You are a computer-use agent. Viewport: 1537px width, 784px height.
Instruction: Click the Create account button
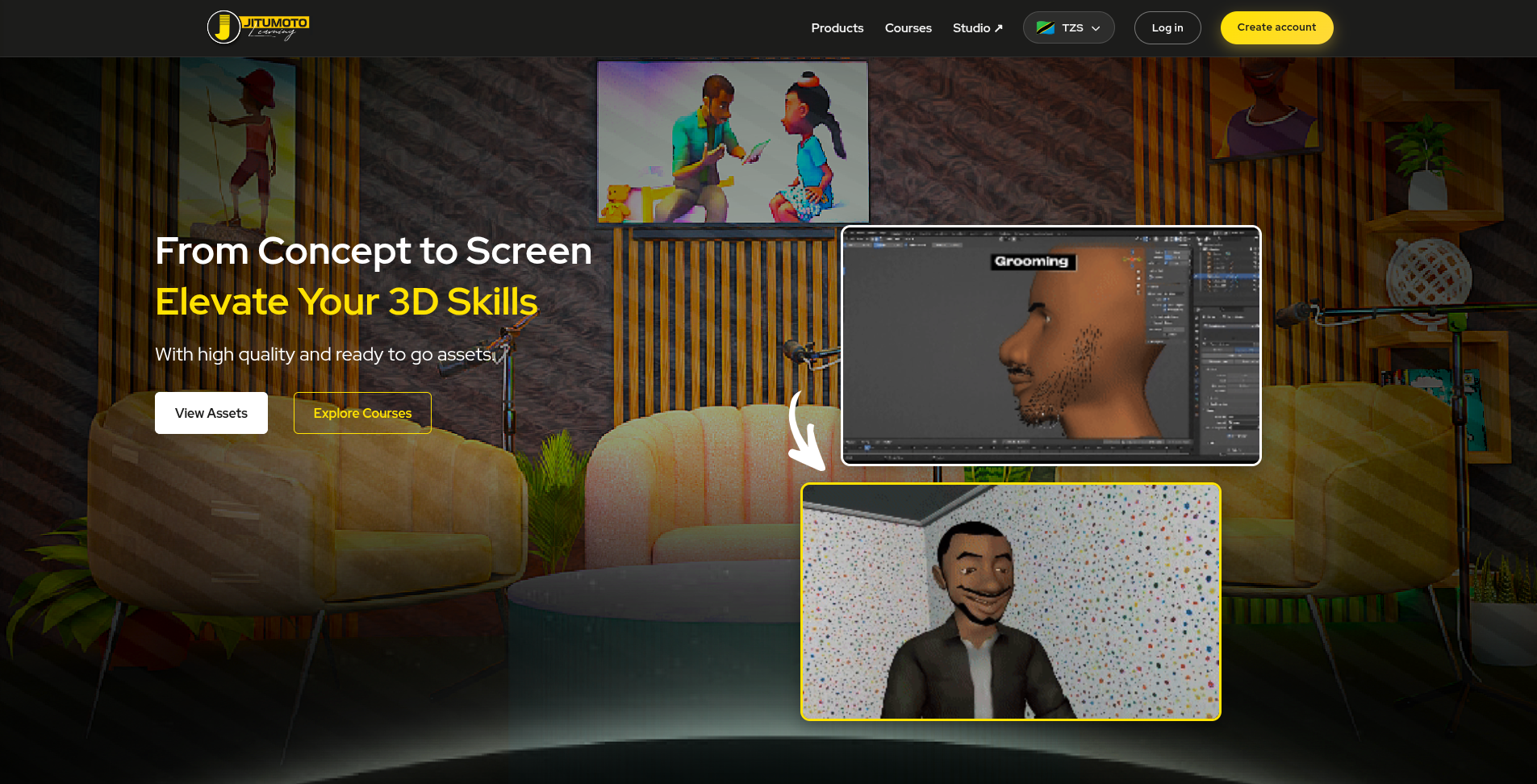point(1276,27)
